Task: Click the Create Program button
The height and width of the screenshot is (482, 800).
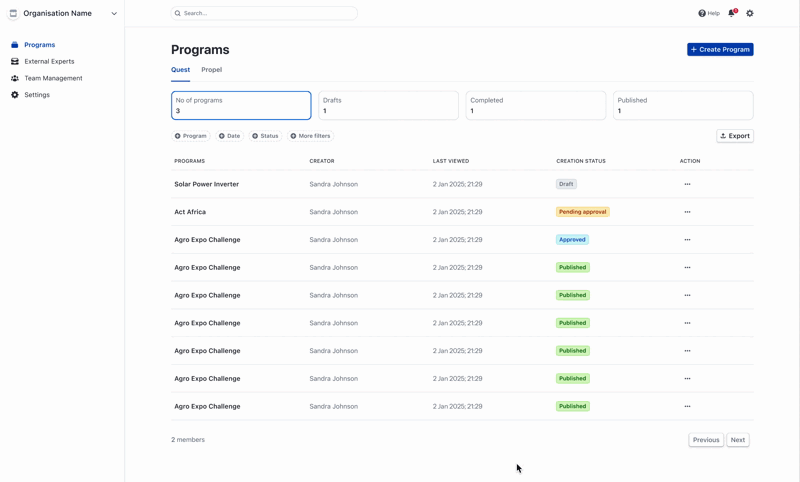Action: tap(720, 49)
